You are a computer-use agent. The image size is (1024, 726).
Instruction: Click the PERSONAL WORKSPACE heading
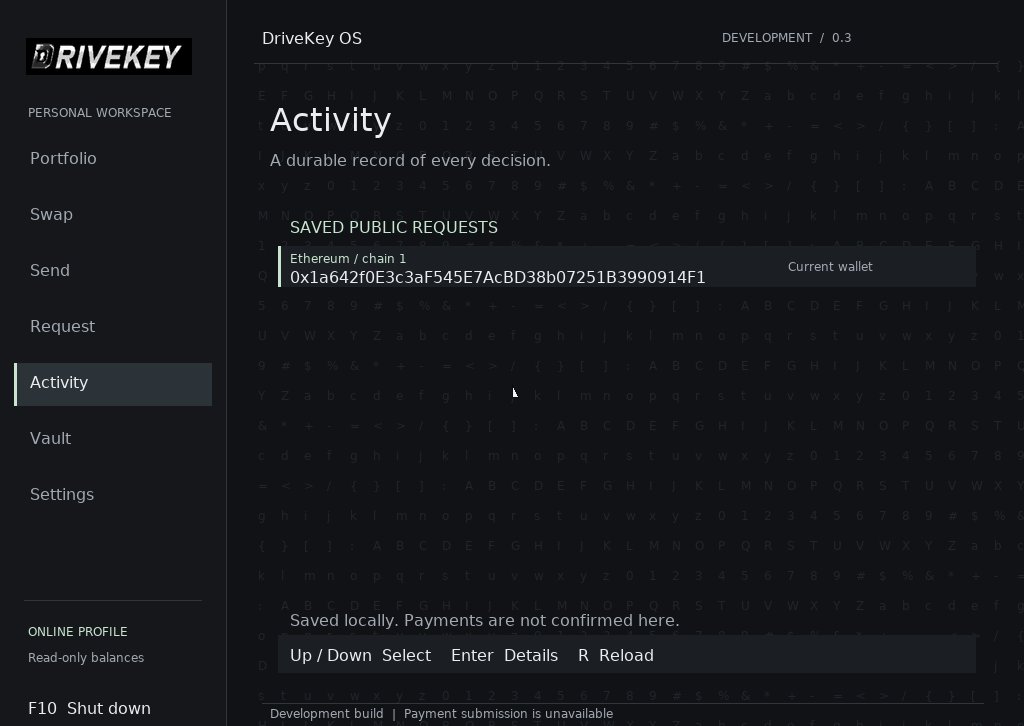100,113
